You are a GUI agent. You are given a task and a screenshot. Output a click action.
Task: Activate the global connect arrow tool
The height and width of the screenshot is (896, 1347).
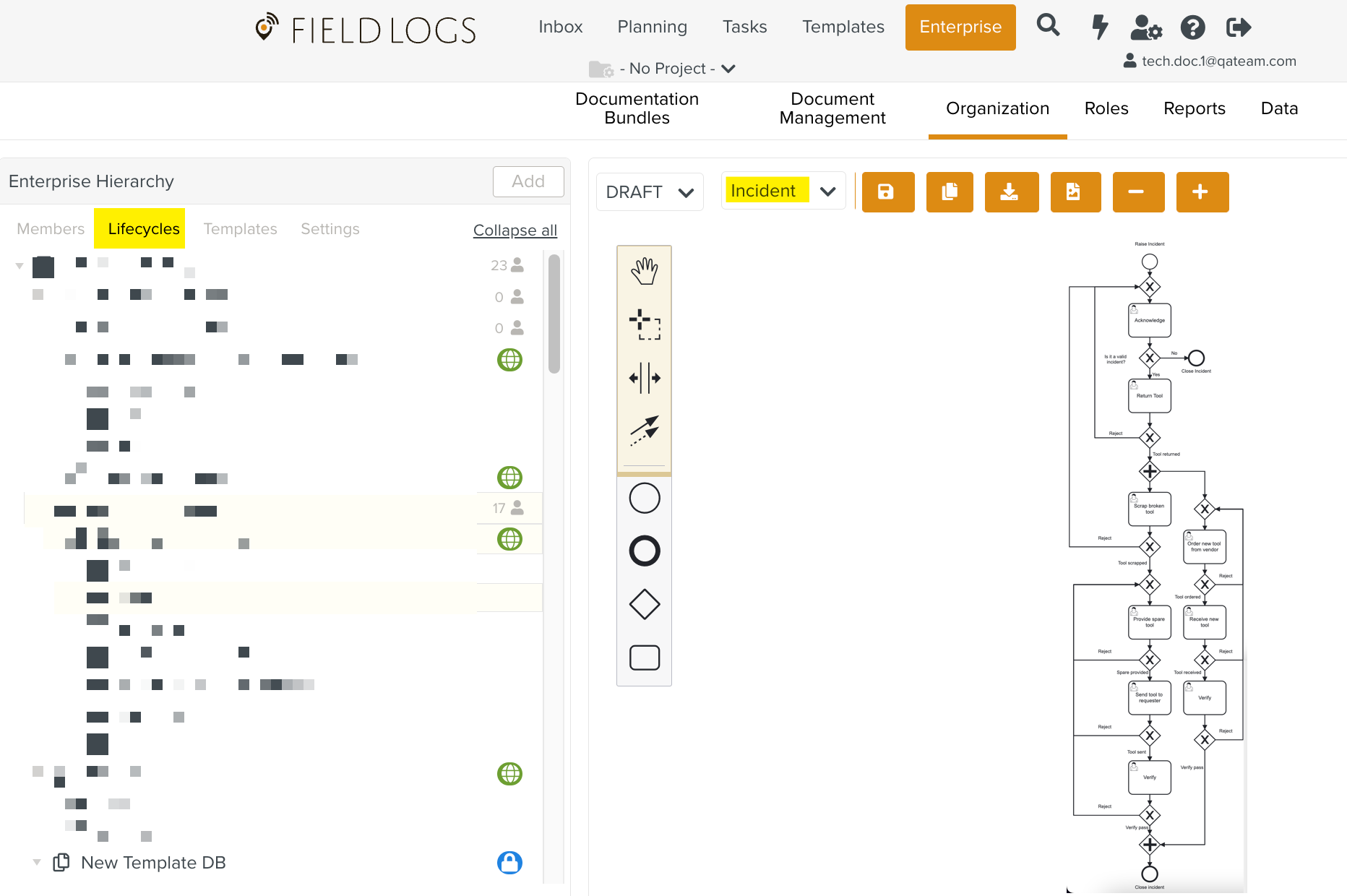(x=644, y=431)
